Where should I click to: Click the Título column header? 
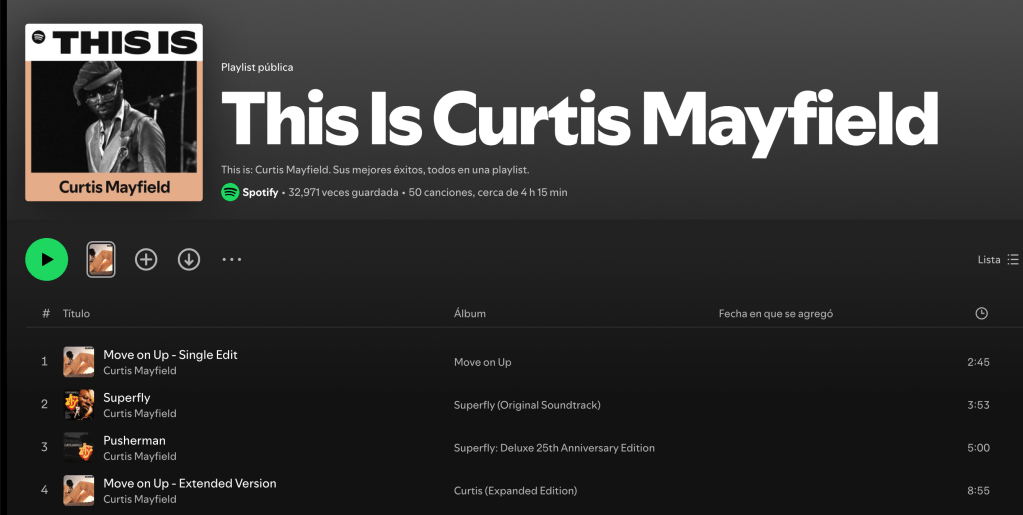coord(76,313)
